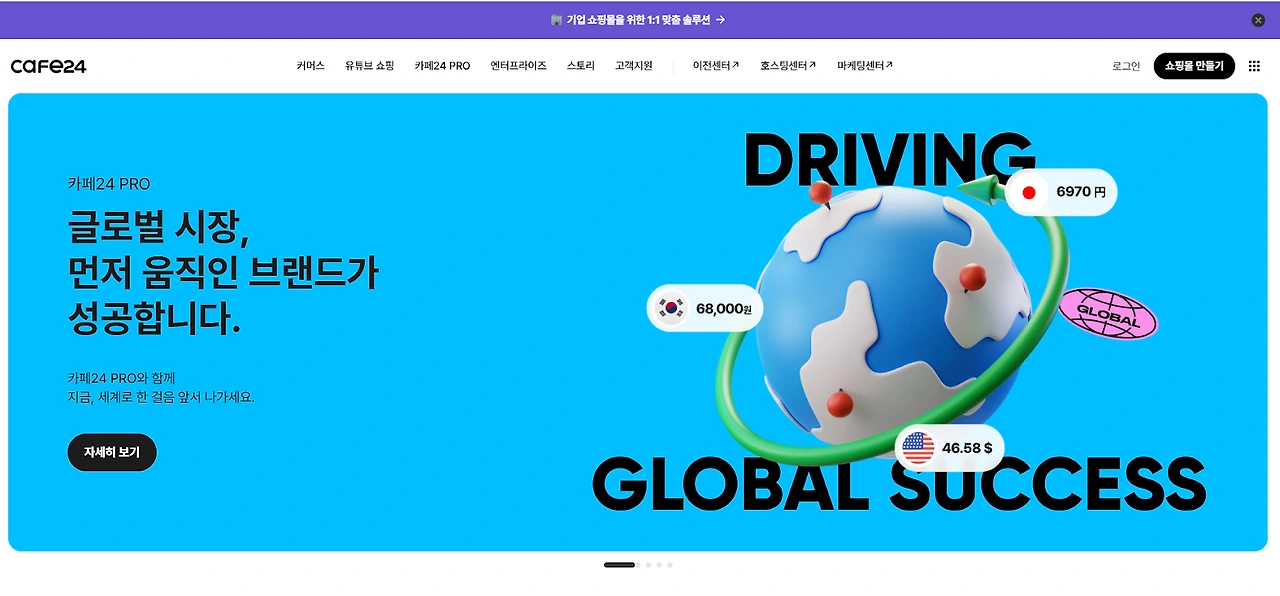1280x596 pixels.
Task: Click the 자세히 보기 button
Action: (x=112, y=452)
